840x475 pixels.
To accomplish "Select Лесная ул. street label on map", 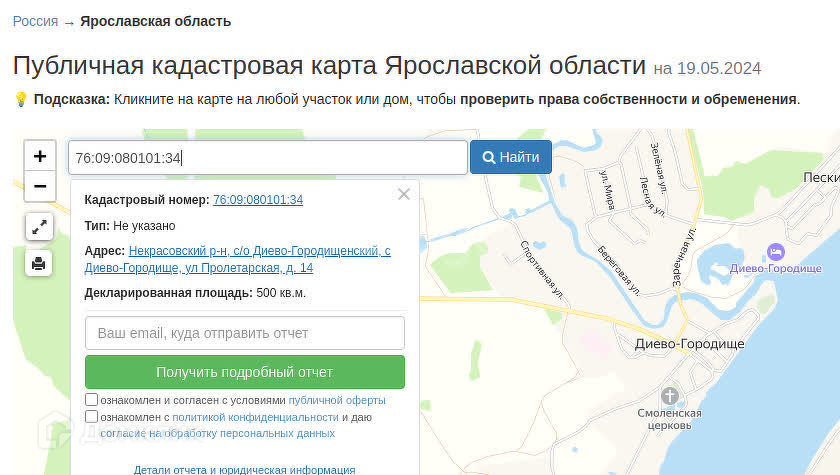I will pos(652,197).
